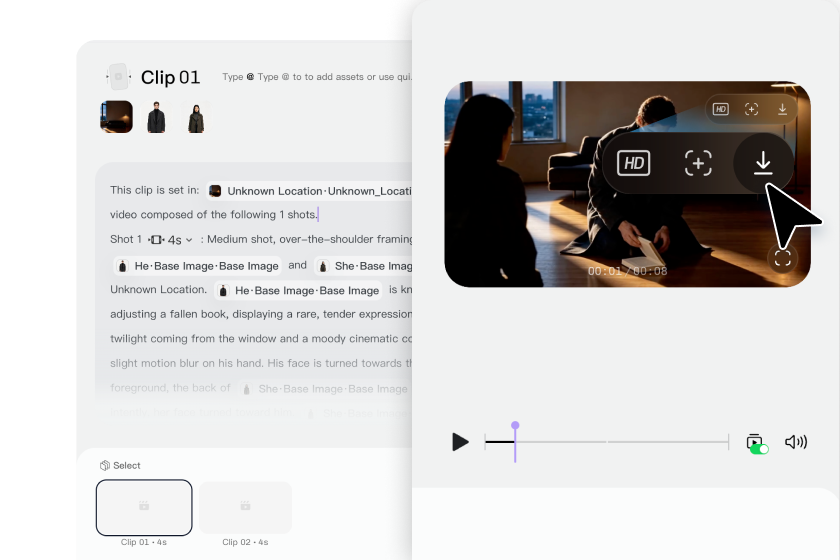Click small HD icon on video corner
840x560 pixels.
(x=721, y=109)
